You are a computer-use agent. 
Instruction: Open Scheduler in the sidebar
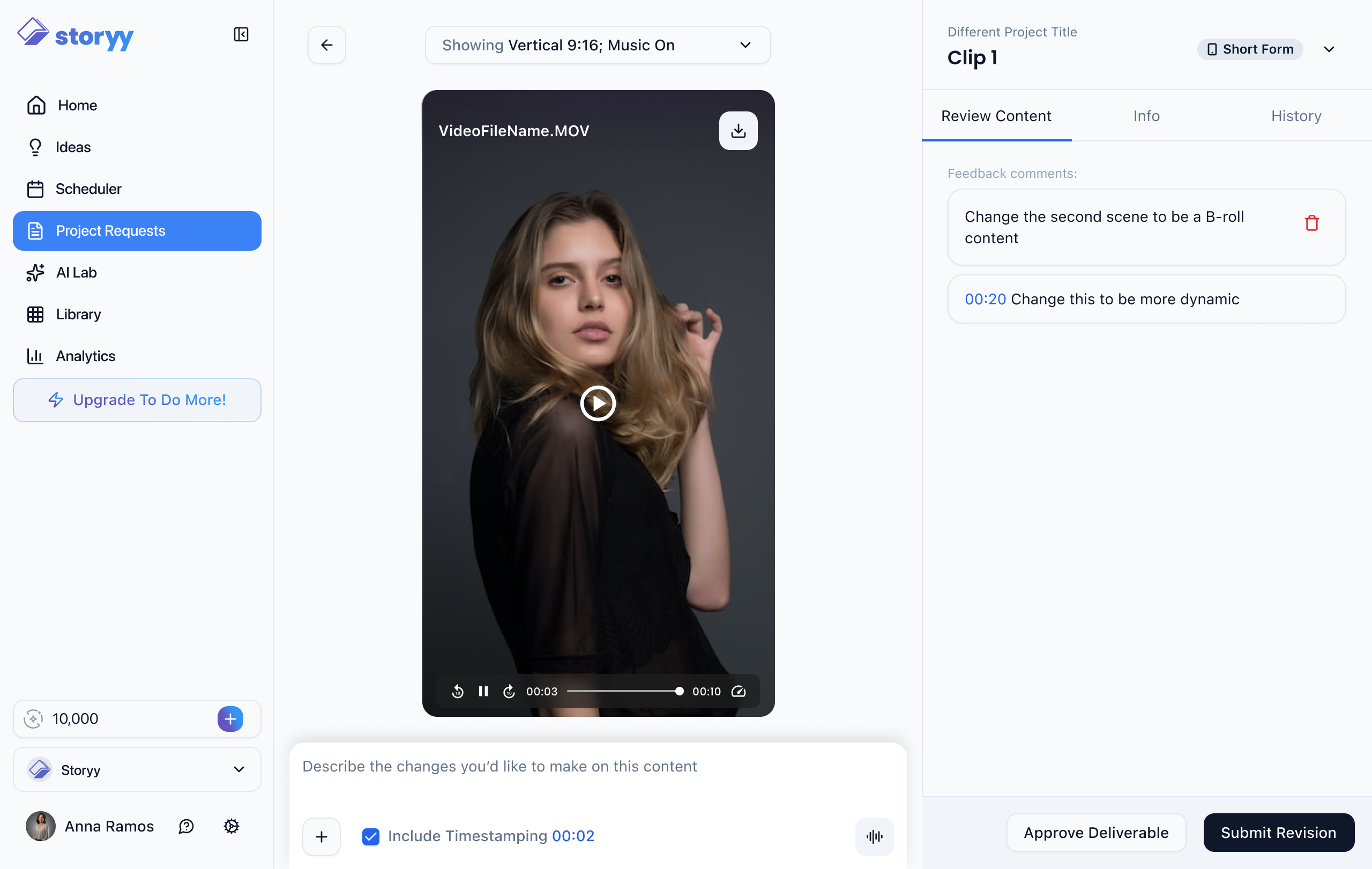point(137,189)
